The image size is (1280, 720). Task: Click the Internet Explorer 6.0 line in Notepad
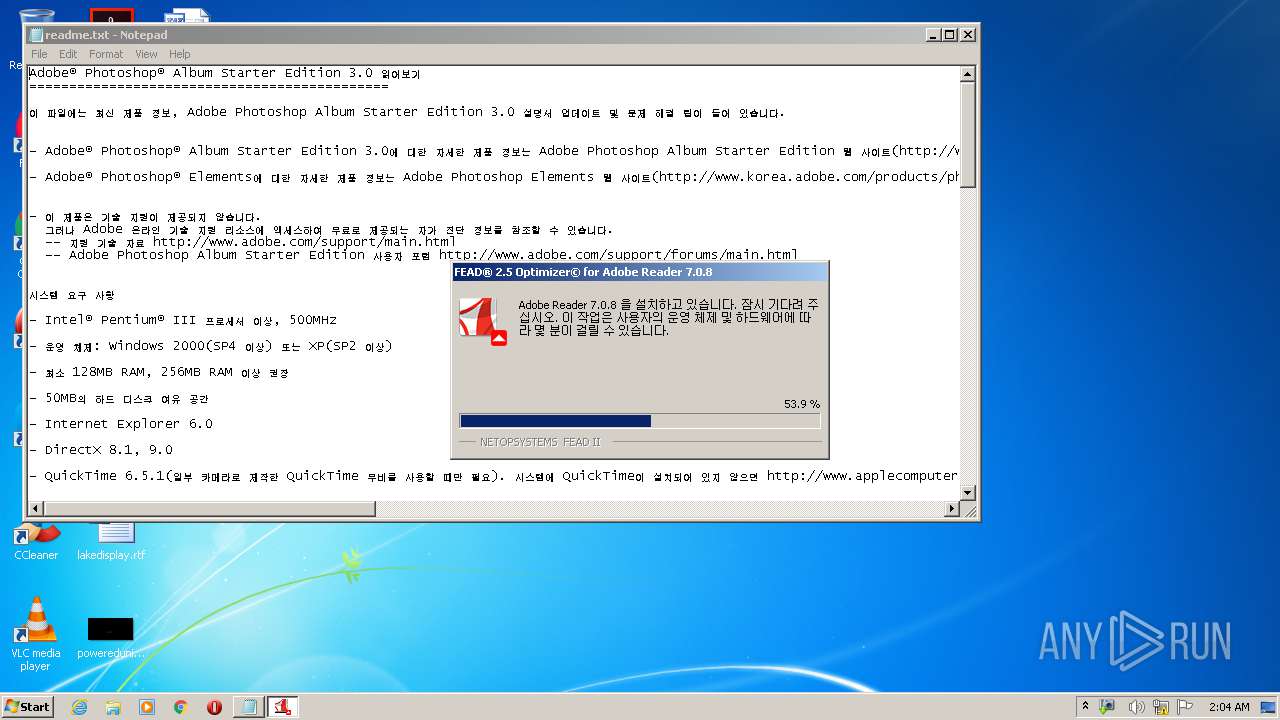pyautogui.click(x=121, y=424)
